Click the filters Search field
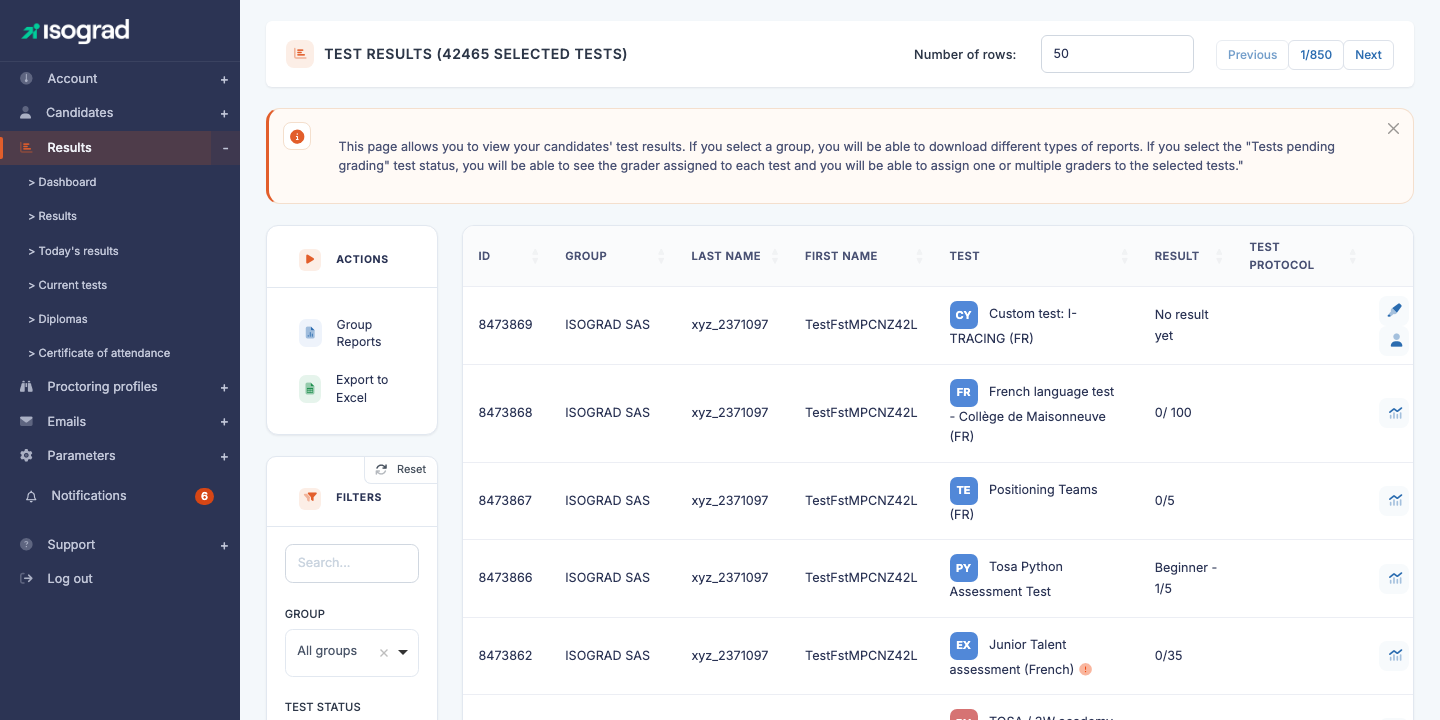1440x720 pixels. 352,563
